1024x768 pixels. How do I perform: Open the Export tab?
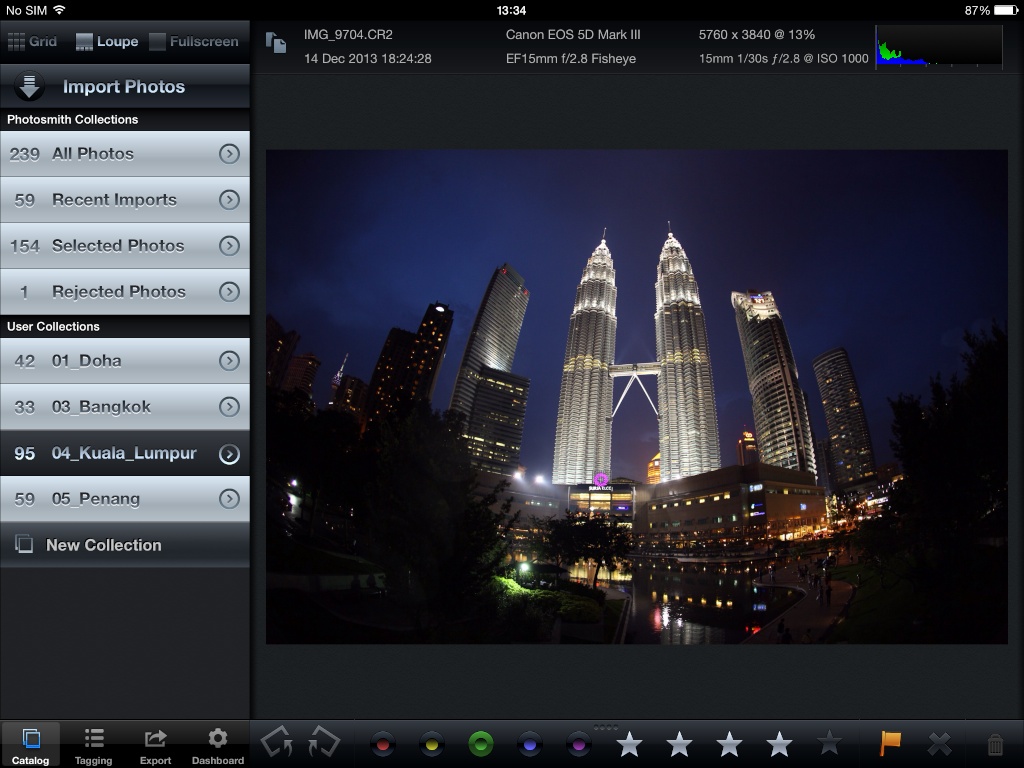(x=155, y=744)
